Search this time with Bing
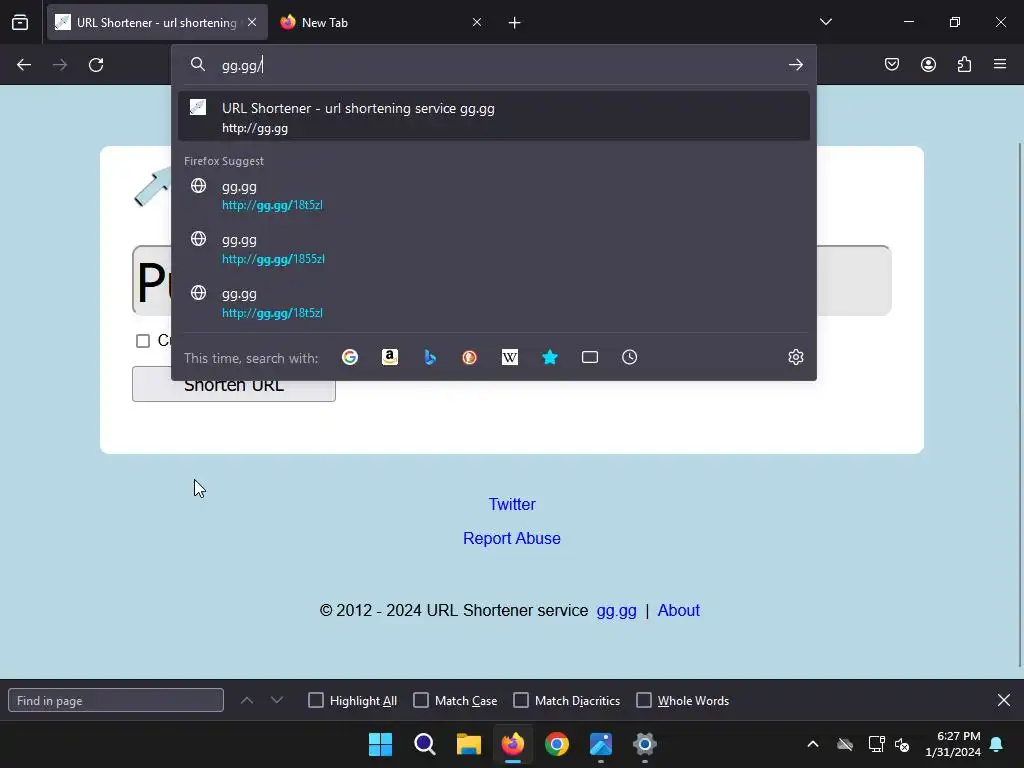 (430, 357)
